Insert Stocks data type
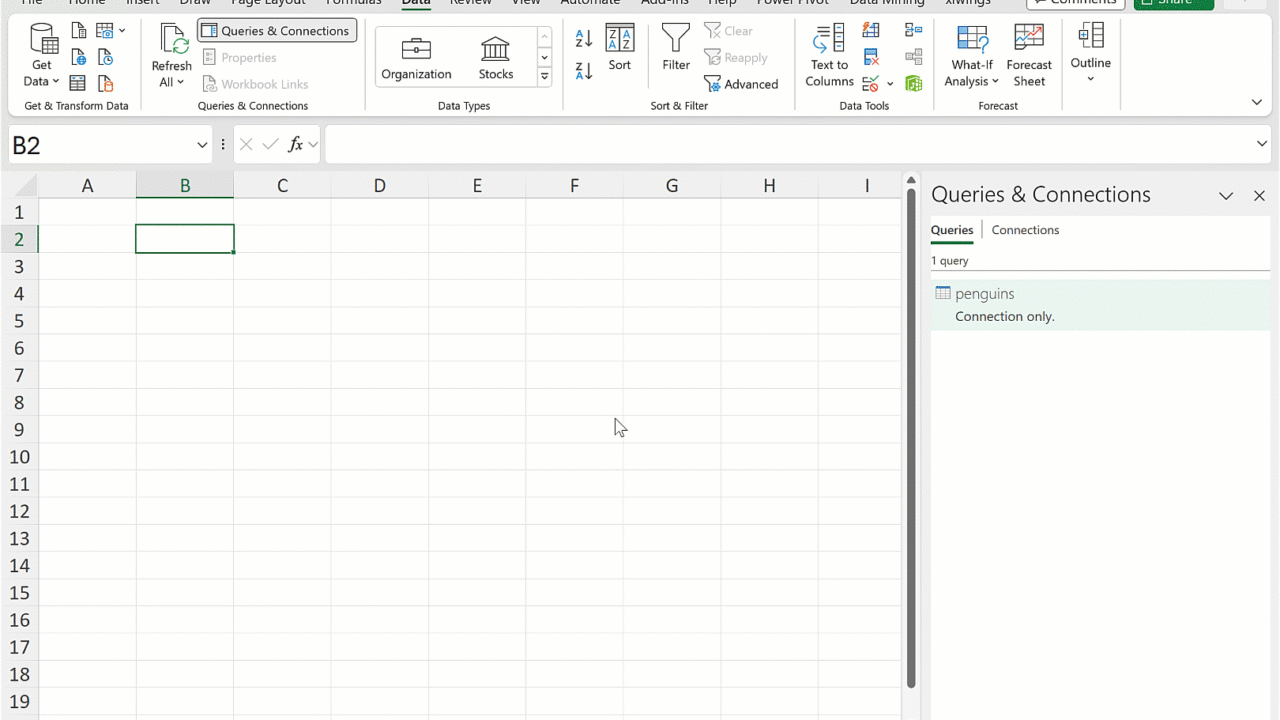The height and width of the screenshot is (720, 1280). click(x=495, y=57)
